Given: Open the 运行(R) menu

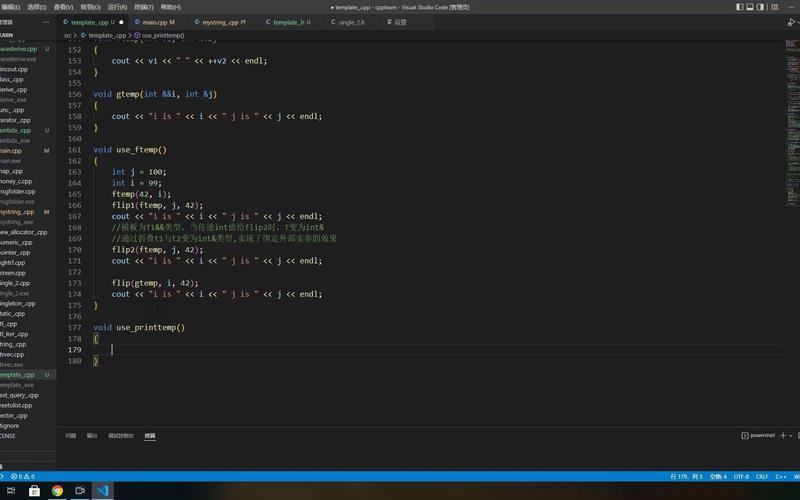Looking at the screenshot, I should pyautogui.click(x=117, y=7).
